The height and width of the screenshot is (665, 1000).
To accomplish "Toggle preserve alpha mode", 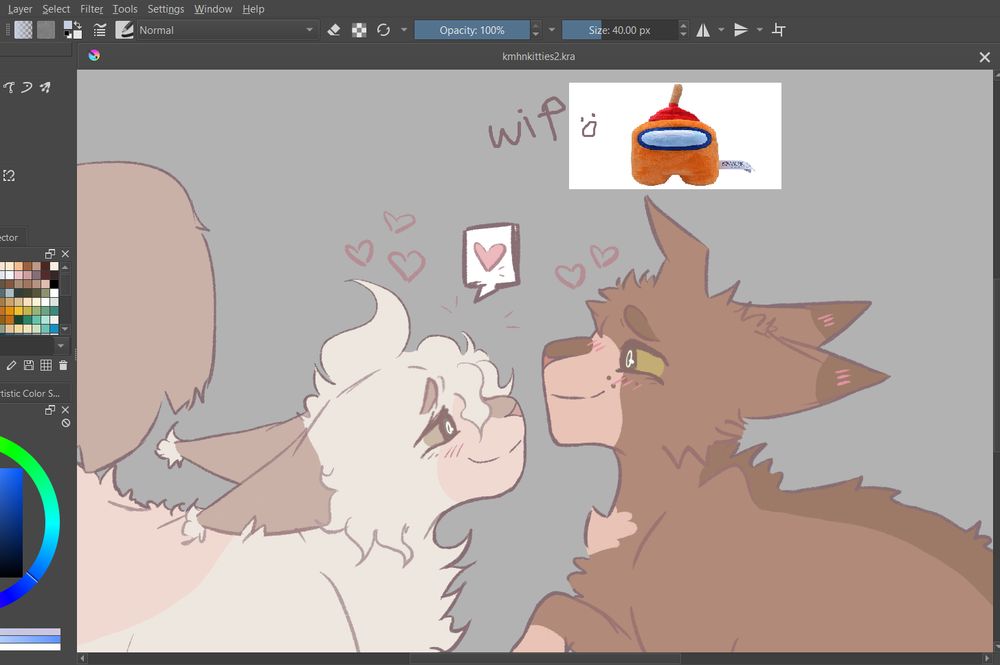I will 358,30.
